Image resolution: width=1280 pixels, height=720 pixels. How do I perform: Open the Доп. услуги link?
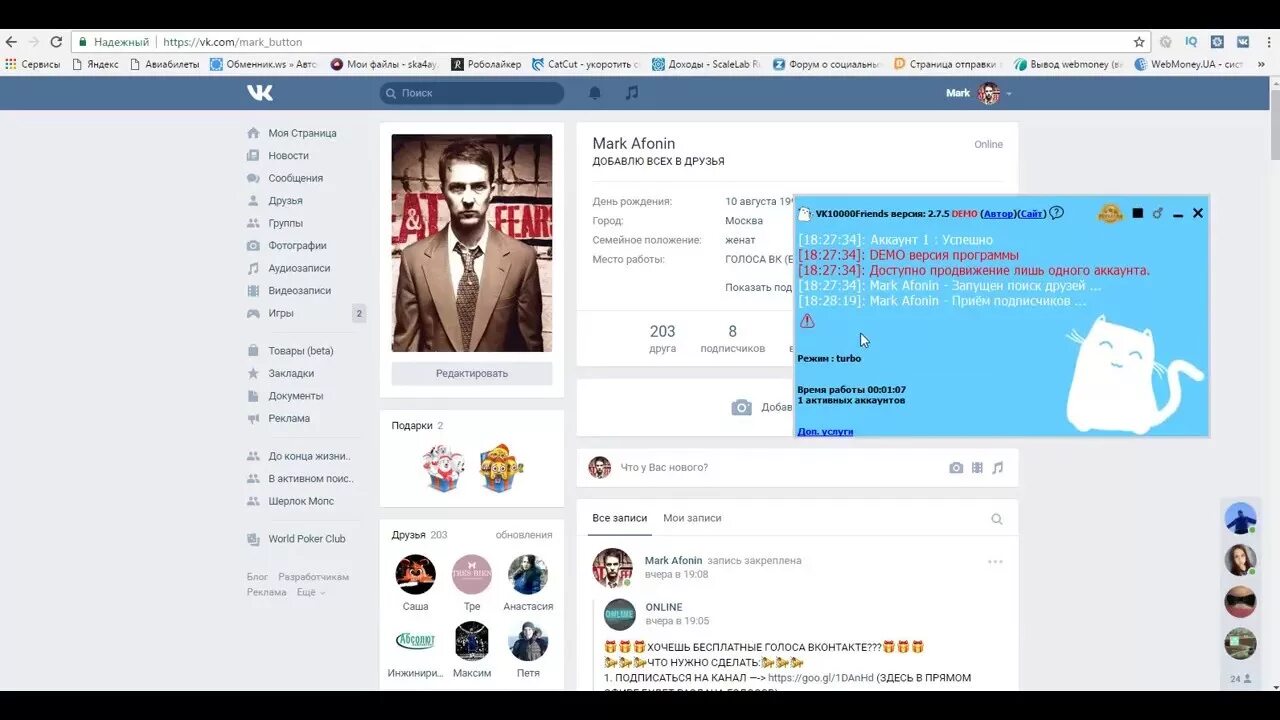825,431
